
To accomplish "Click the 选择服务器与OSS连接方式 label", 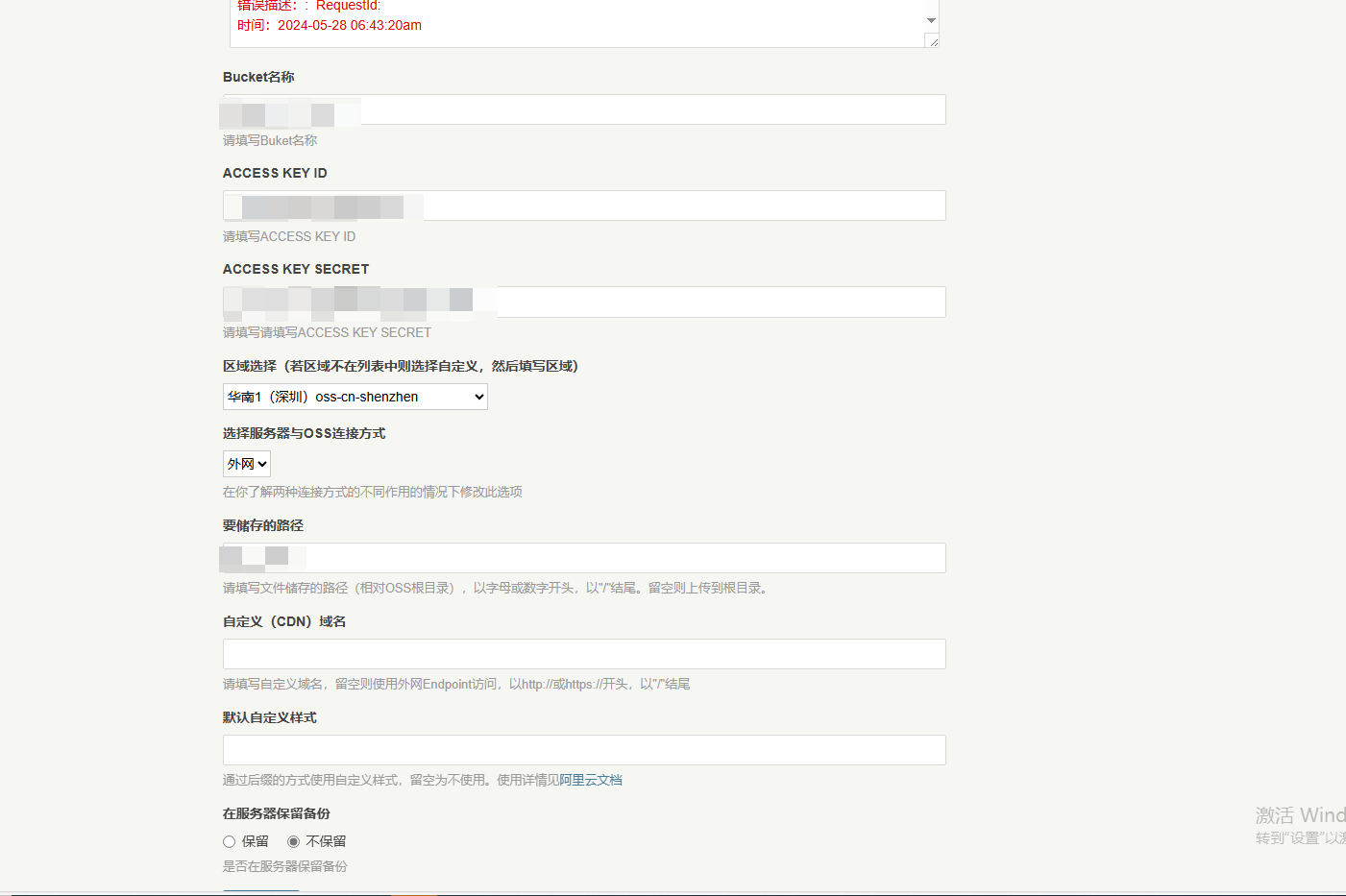I will coord(304,433).
